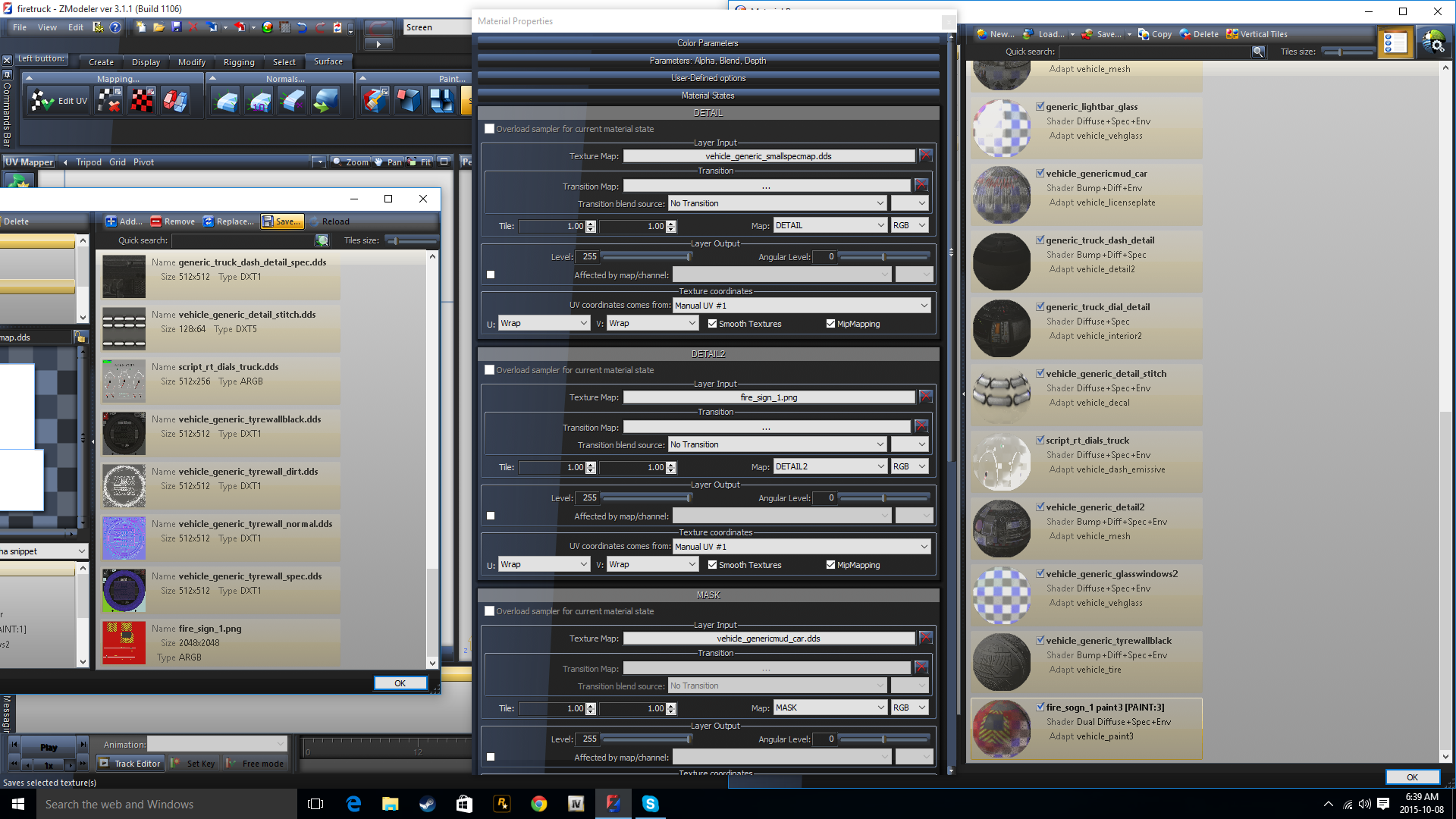Image resolution: width=1456 pixels, height=819 pixels.
Task: Click the Save button in textures browser
Action: 282,221
